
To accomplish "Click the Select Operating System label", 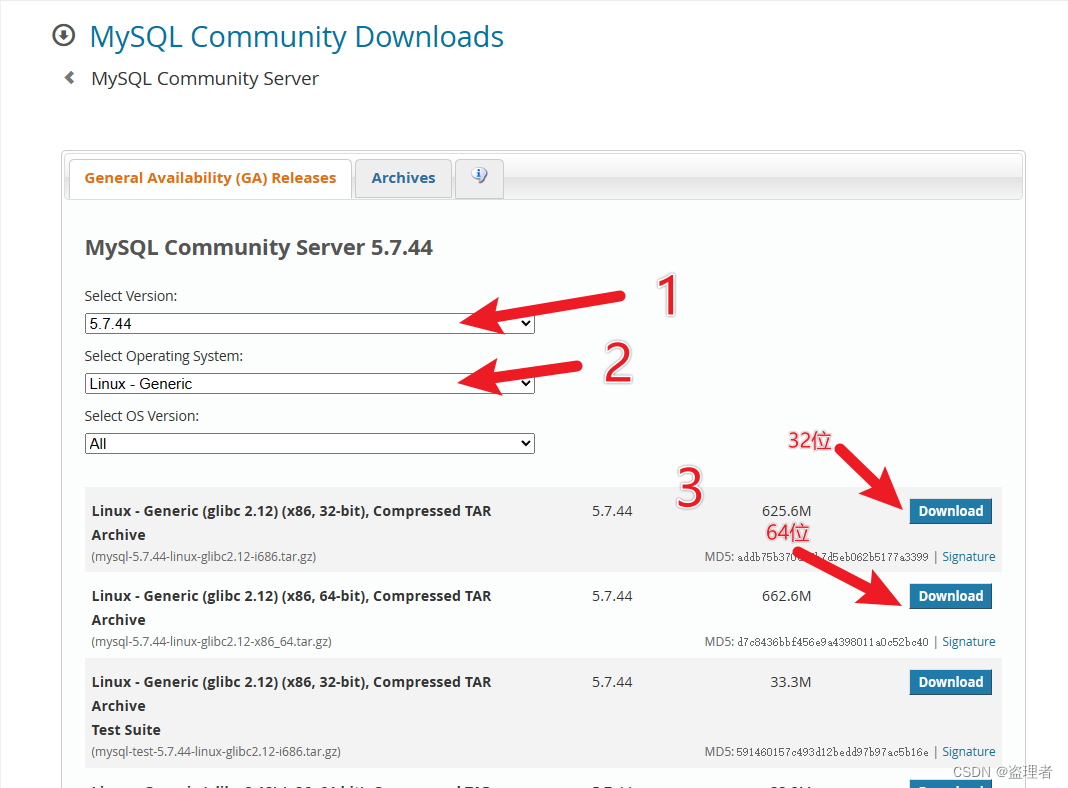I will click(x=163, y=356).
